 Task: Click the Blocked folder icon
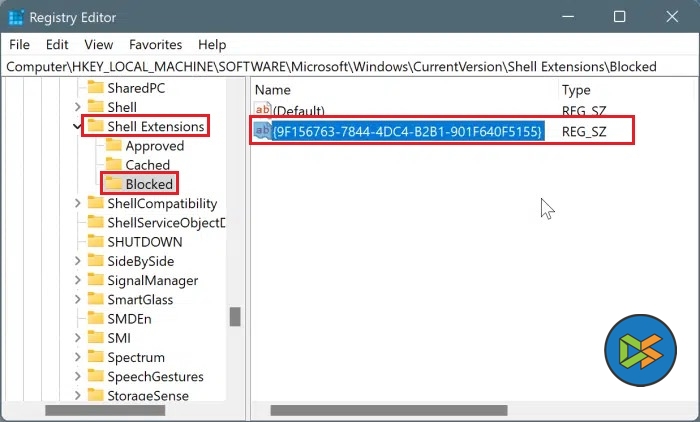coord(113,183)
